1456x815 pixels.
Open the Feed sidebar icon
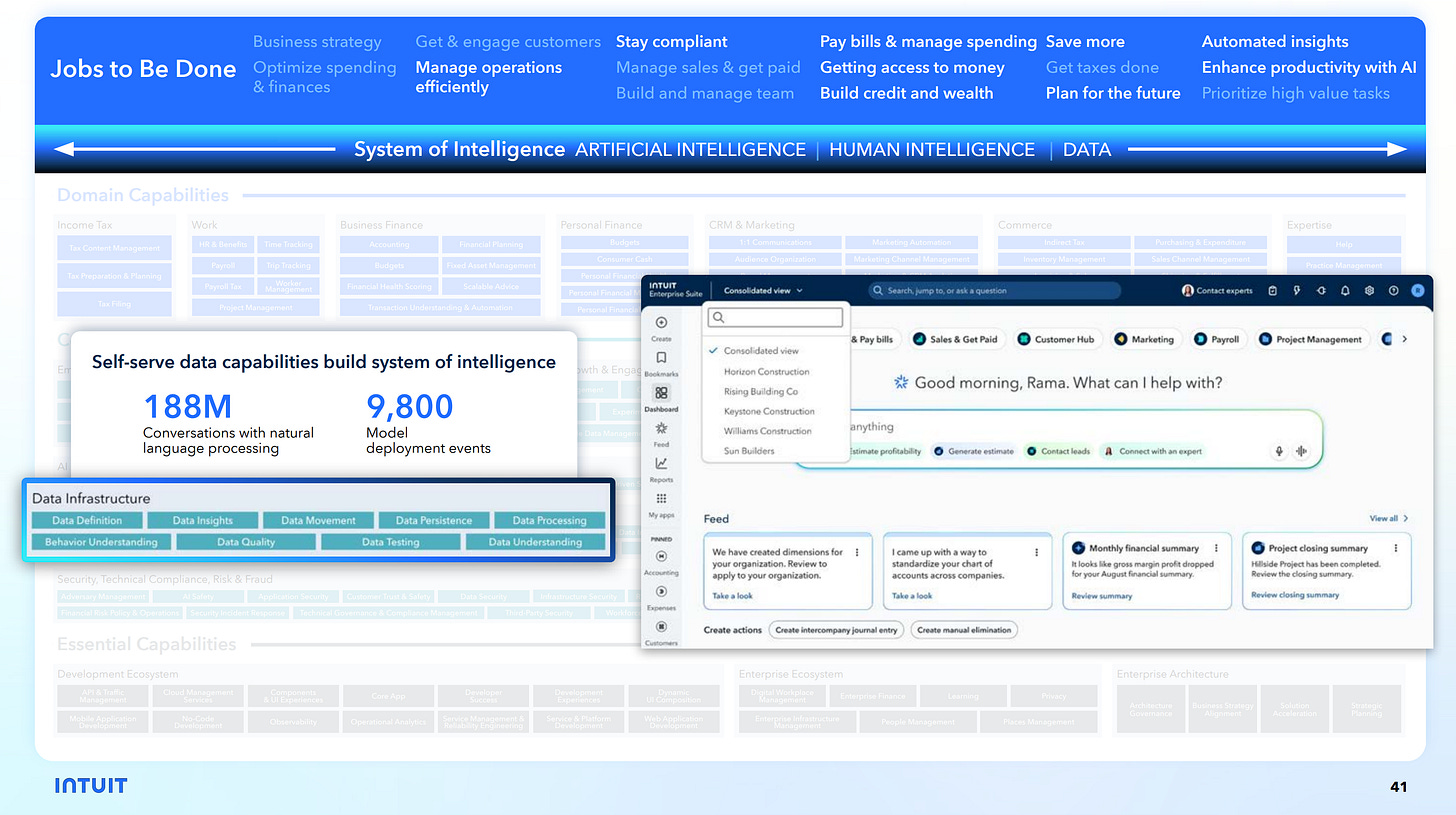click(661, 428)
